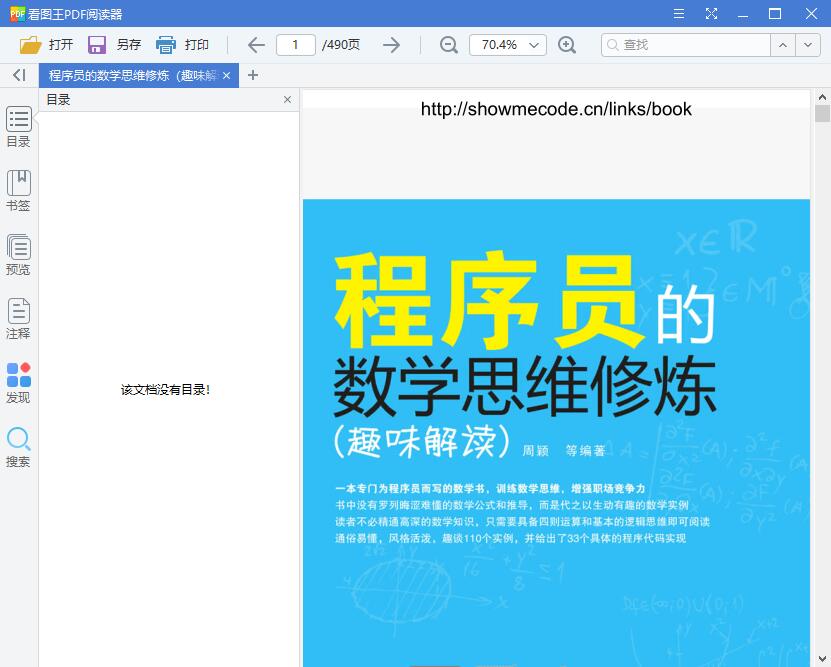The width and height of the screenshot is (831, 667).
Task: Open the 注释 annotations sidebar panel
Action: pos(19,319)
